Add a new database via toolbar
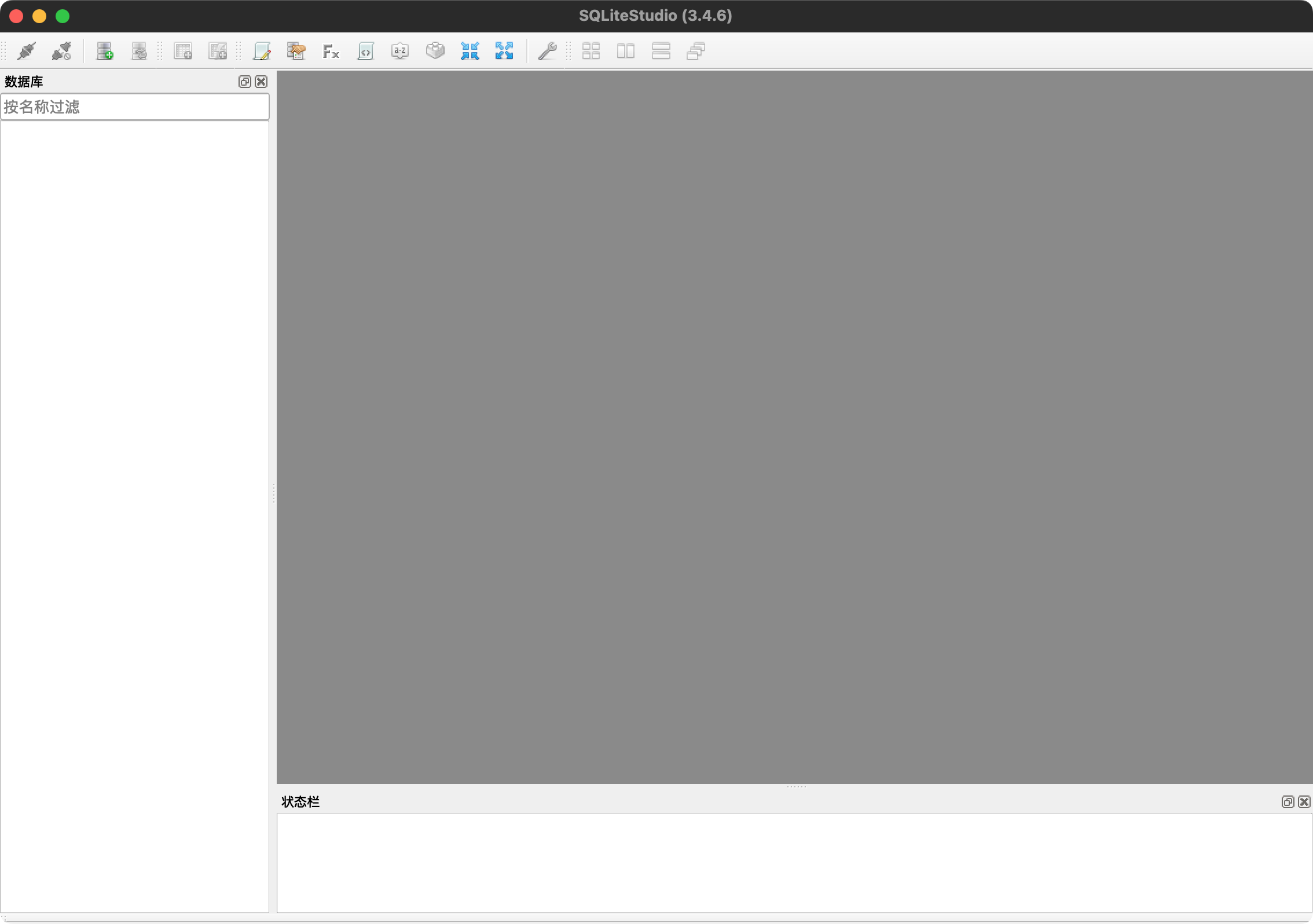This screenshot has height=924, width=1313. click(105, 52)
